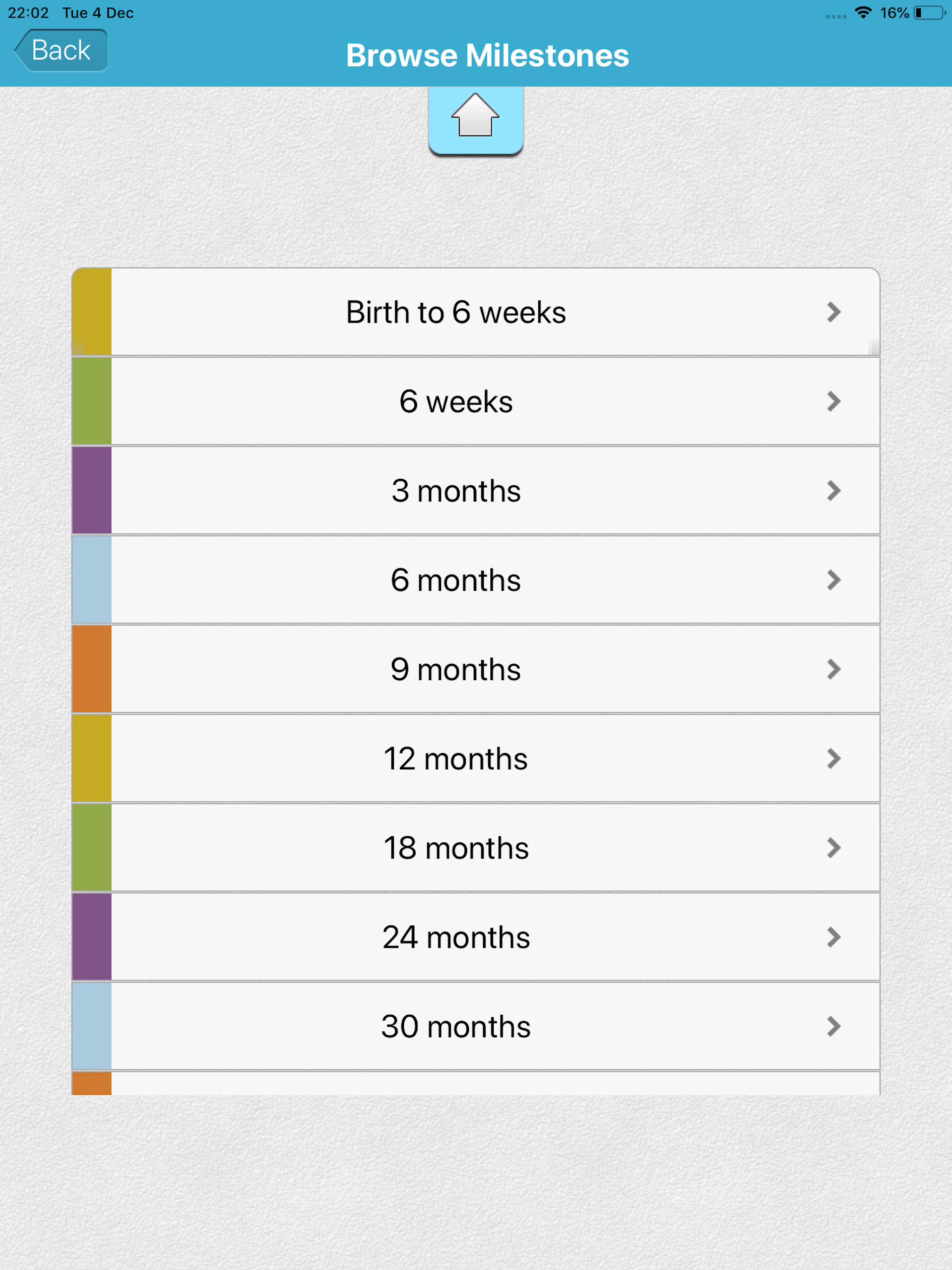Select the 3 months label

pyautogui.click(x=456, y=491)
